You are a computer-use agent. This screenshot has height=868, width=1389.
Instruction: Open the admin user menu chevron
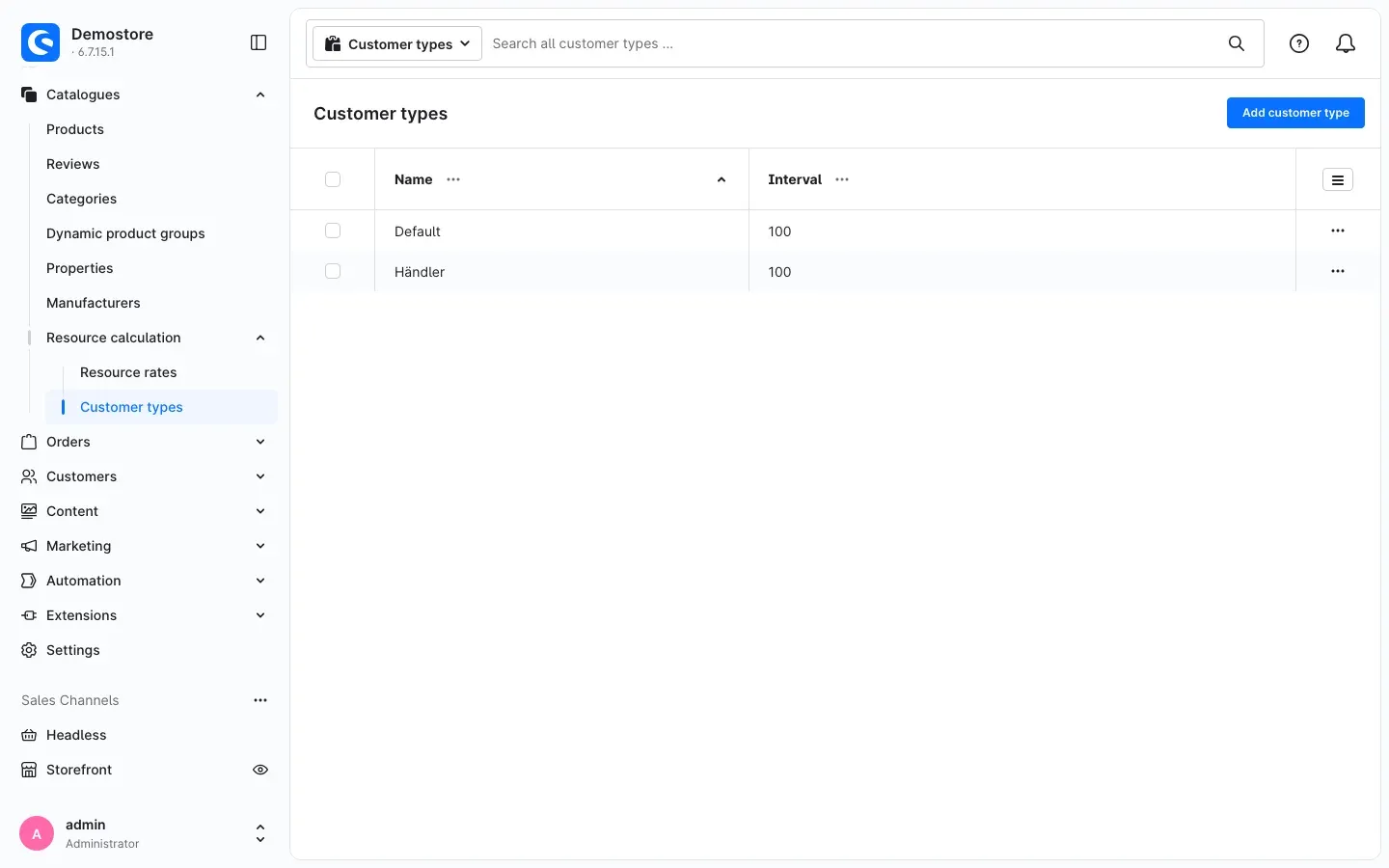pos(260,833)
